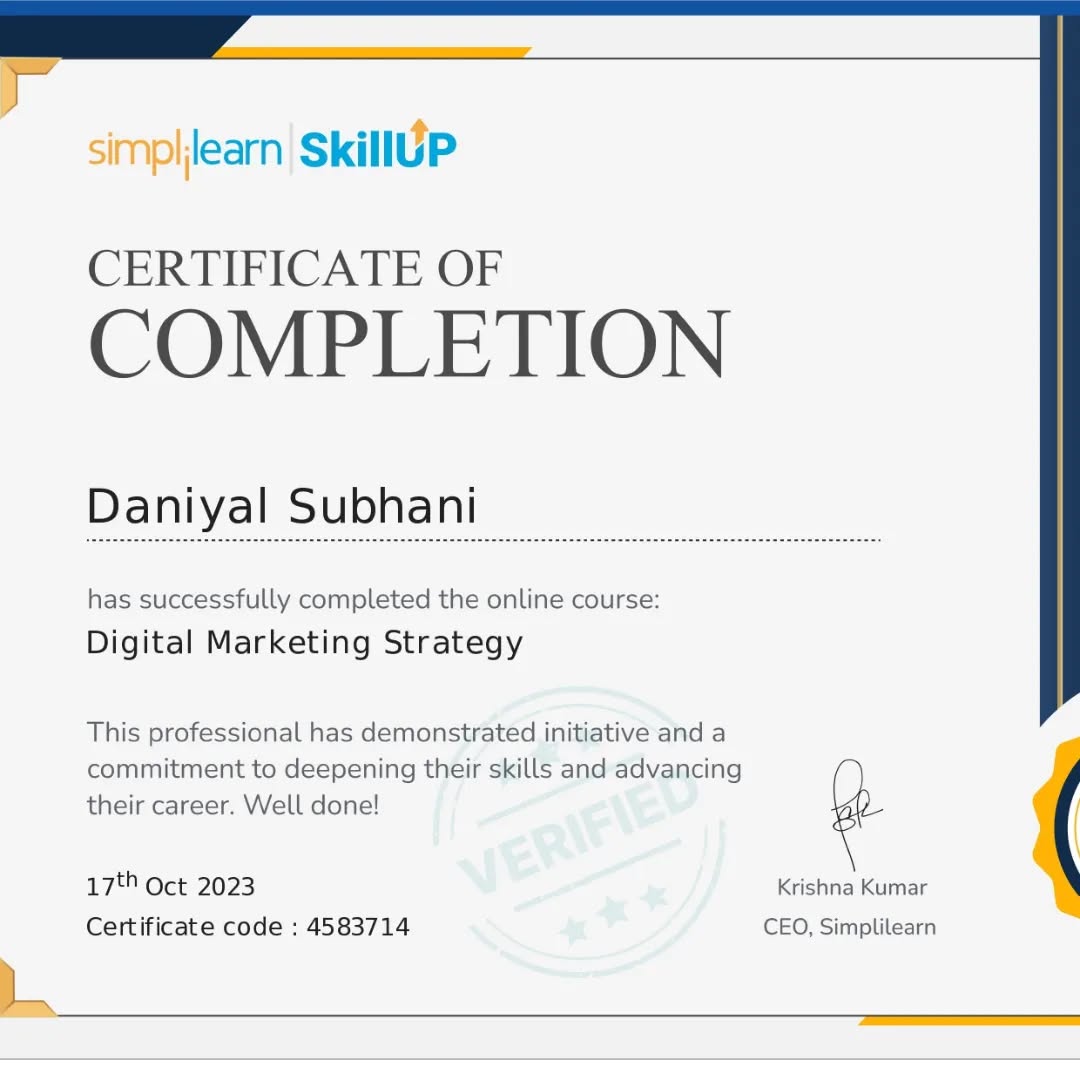This screenshot has width=1080, height=1080.
Task: Click the date '17th Oct 2023'
Action: coord(170,884)
